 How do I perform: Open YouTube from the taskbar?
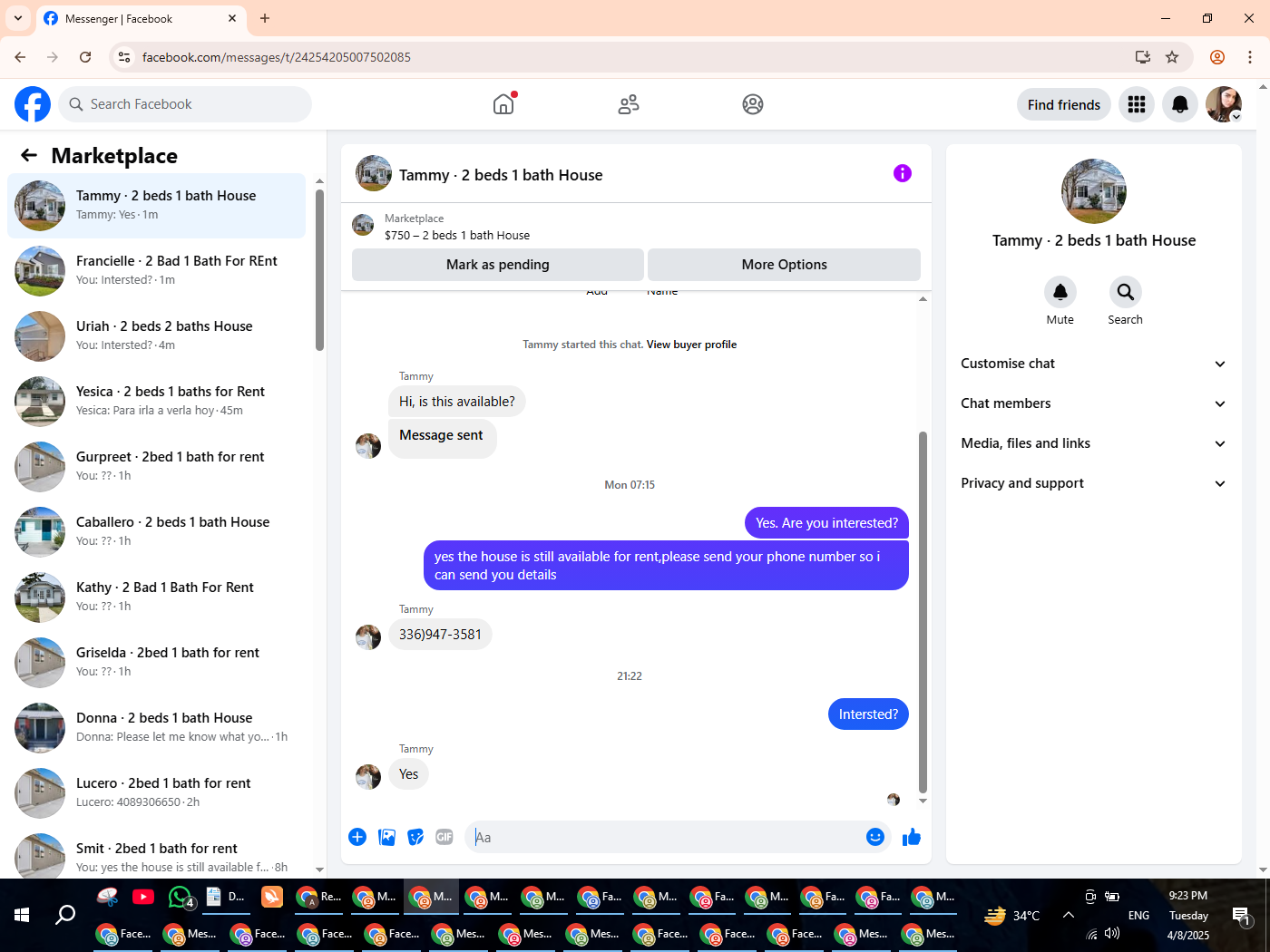click(143, 897)
